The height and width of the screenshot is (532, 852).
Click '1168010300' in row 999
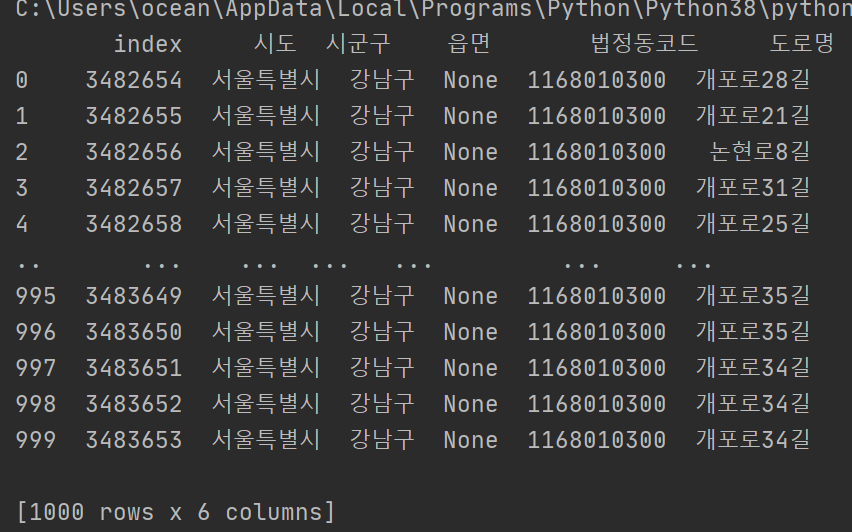tap(597, 440)
